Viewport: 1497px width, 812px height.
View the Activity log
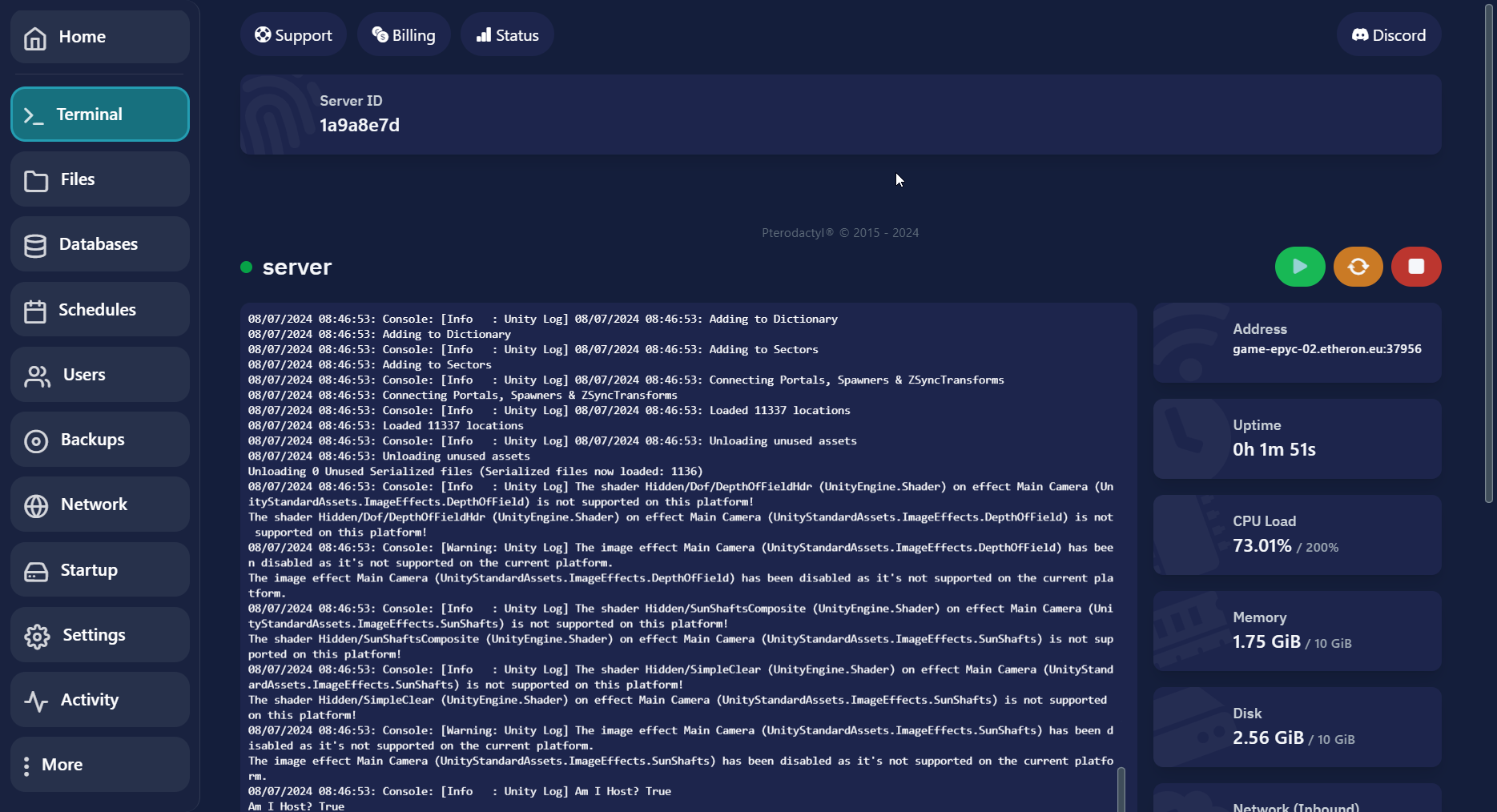(100, 700)
